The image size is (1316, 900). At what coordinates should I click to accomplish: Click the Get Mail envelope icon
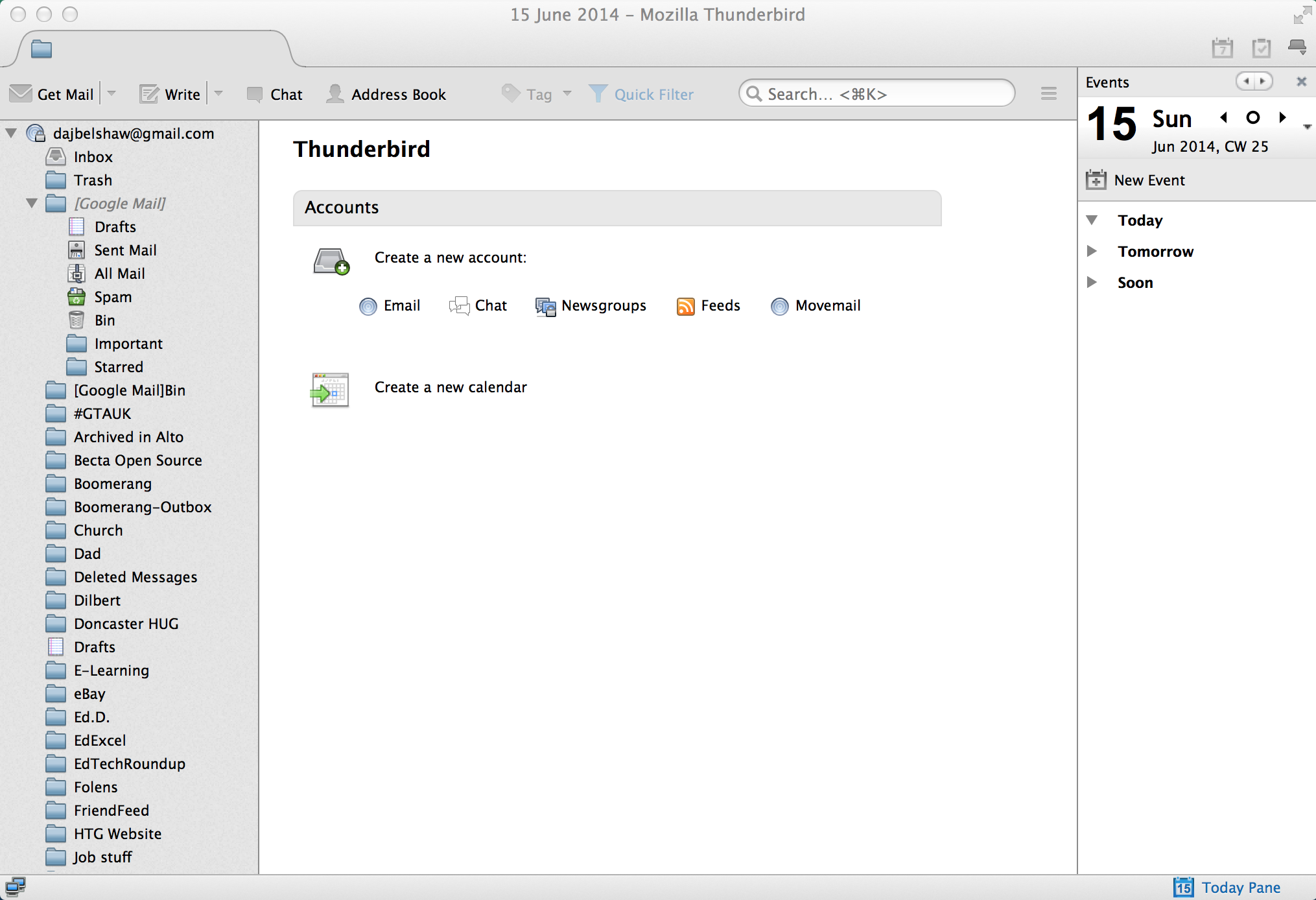21,94
